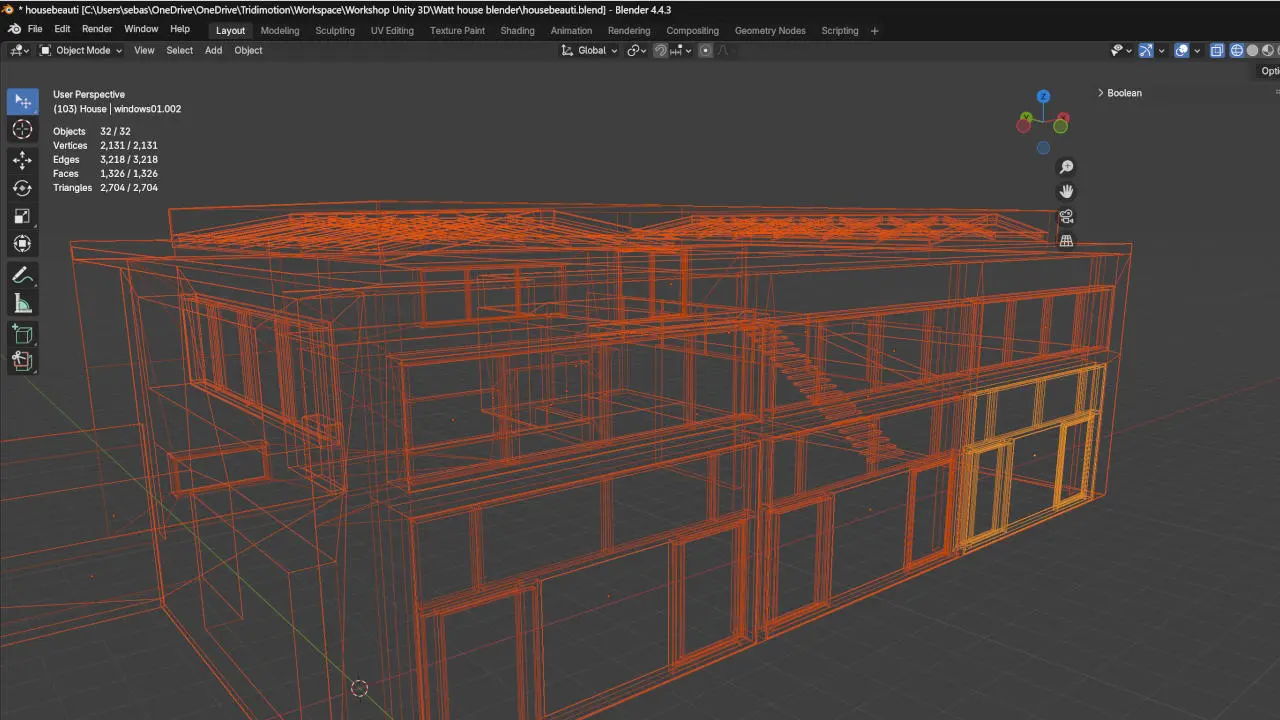Screen dimensions: 1280x720
Task: Toggle the viewport overlays button
Action: point(1181,50)
